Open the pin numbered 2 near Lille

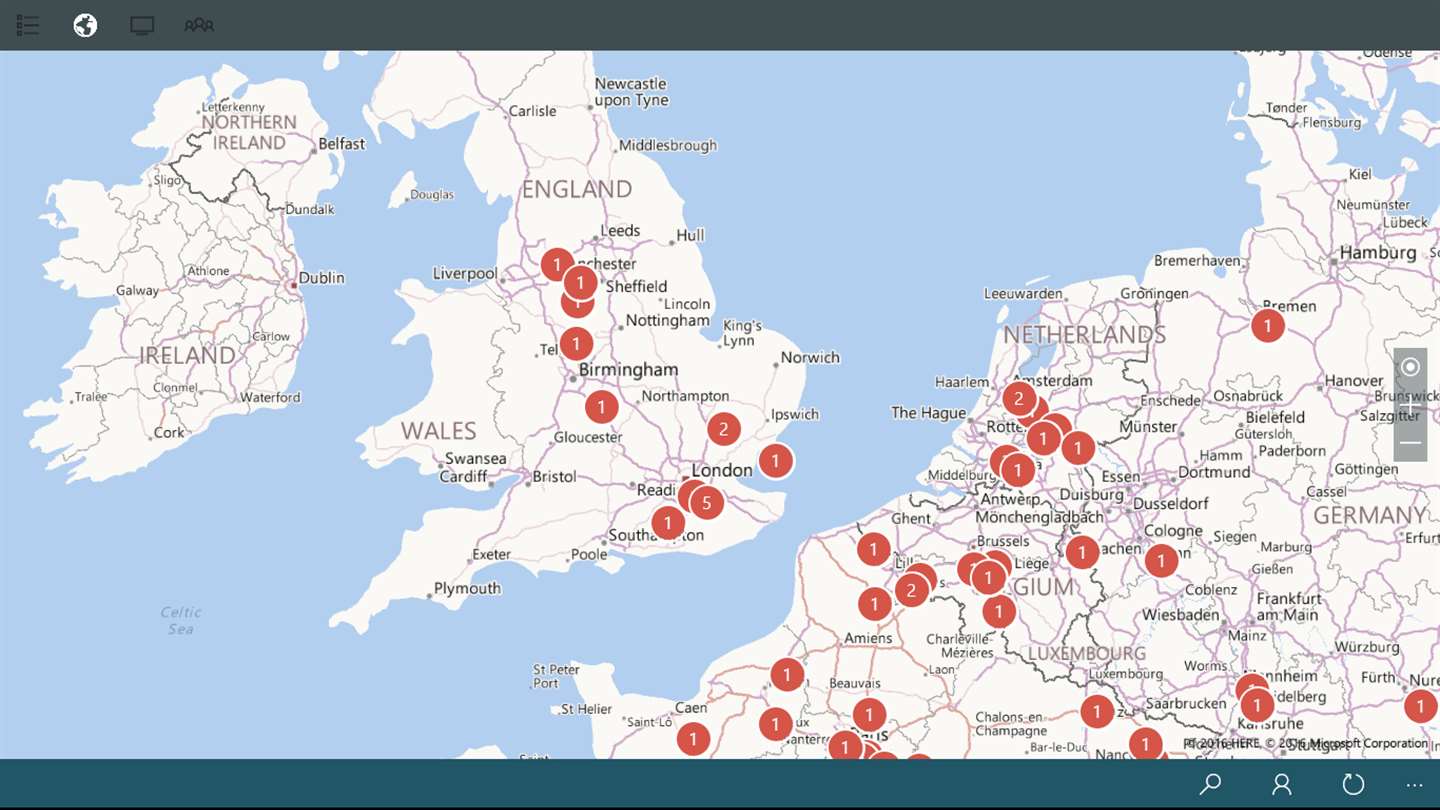[911, 590]
